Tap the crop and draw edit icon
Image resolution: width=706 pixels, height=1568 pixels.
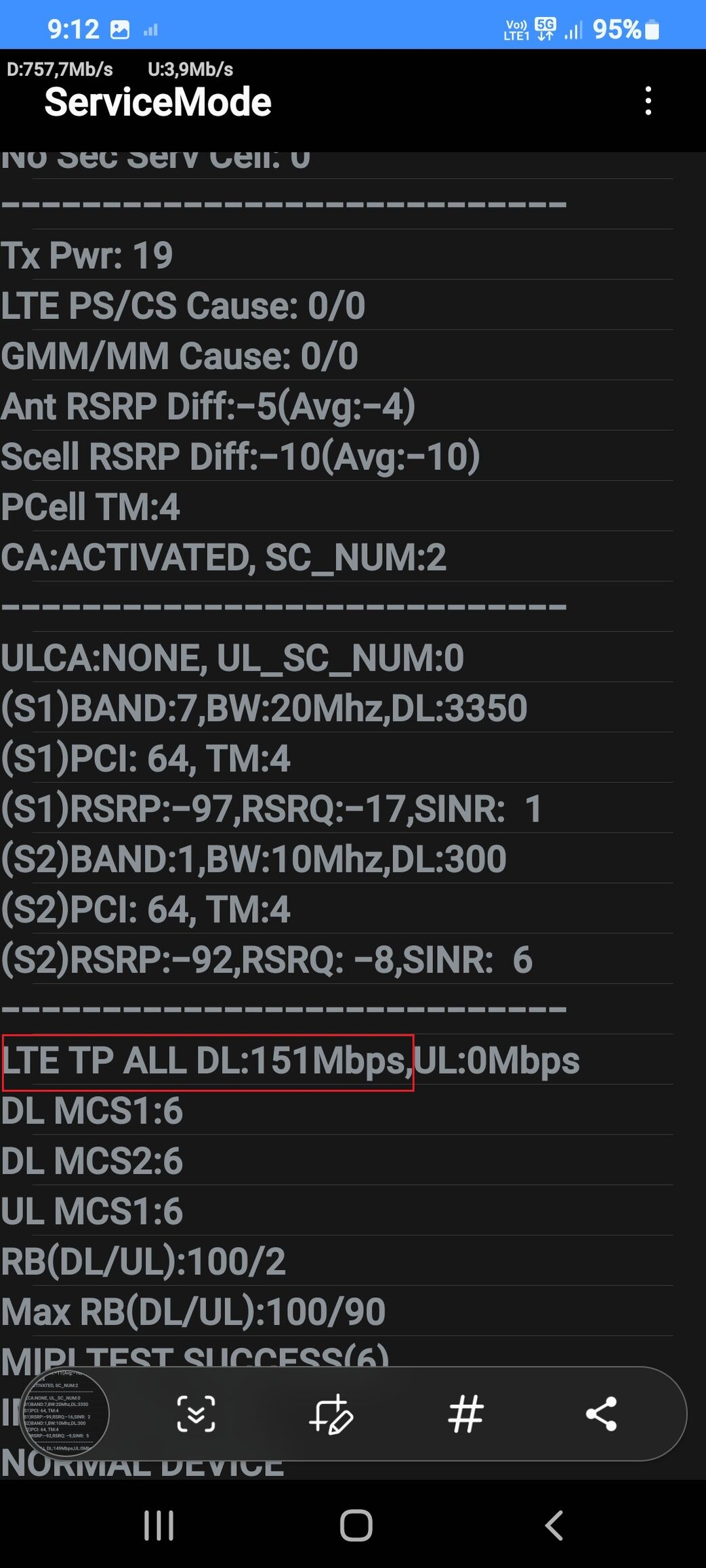point(331,1414)
